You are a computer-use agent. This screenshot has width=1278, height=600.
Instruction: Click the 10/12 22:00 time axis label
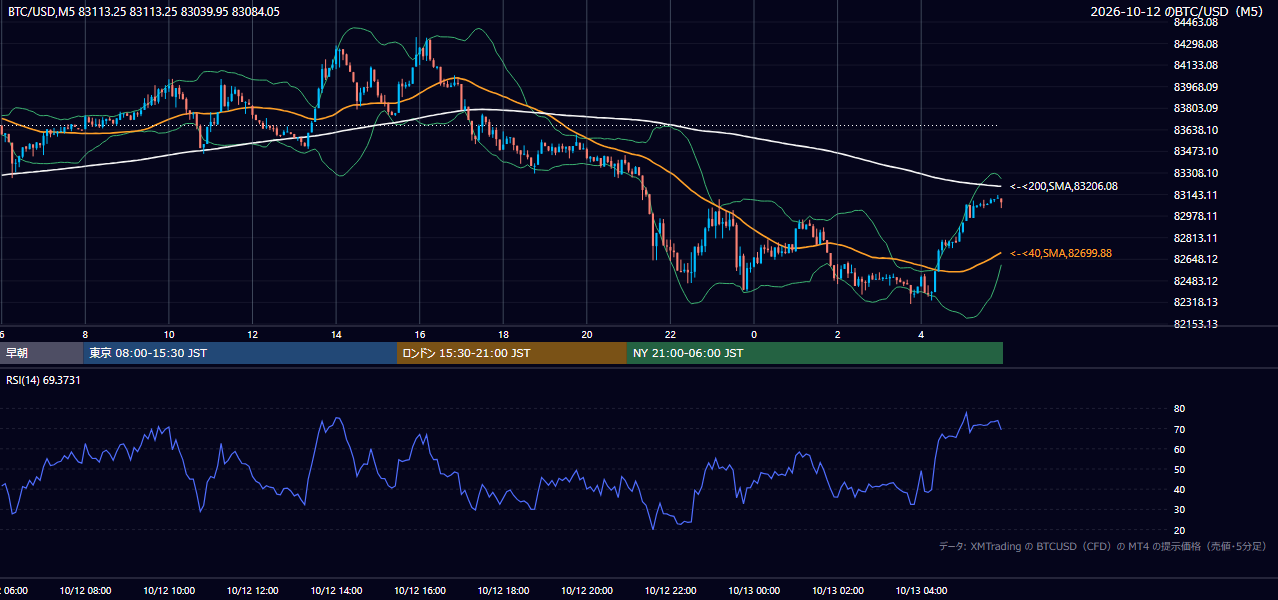coord(670,591)
